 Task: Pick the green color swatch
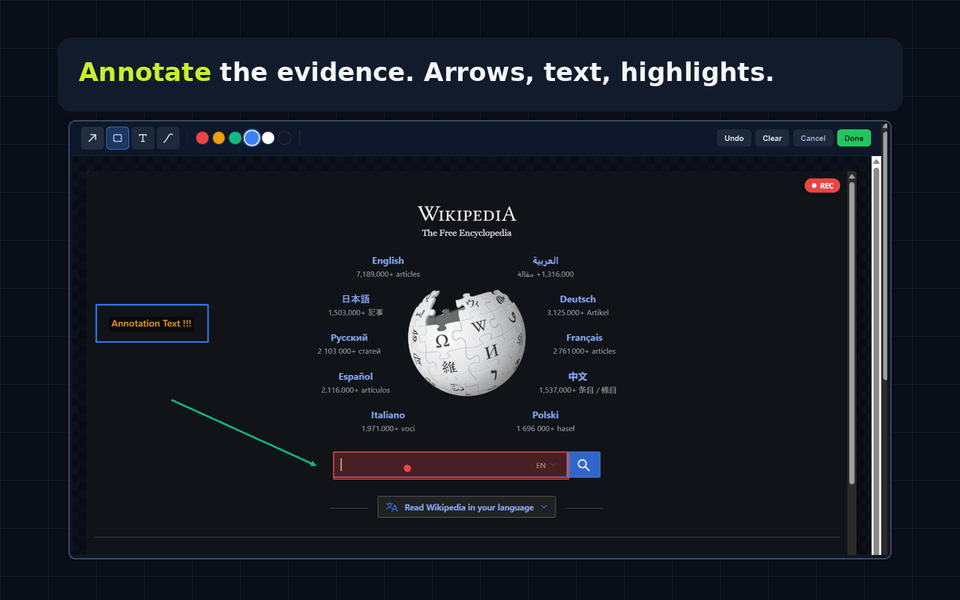tap(235, 138)
